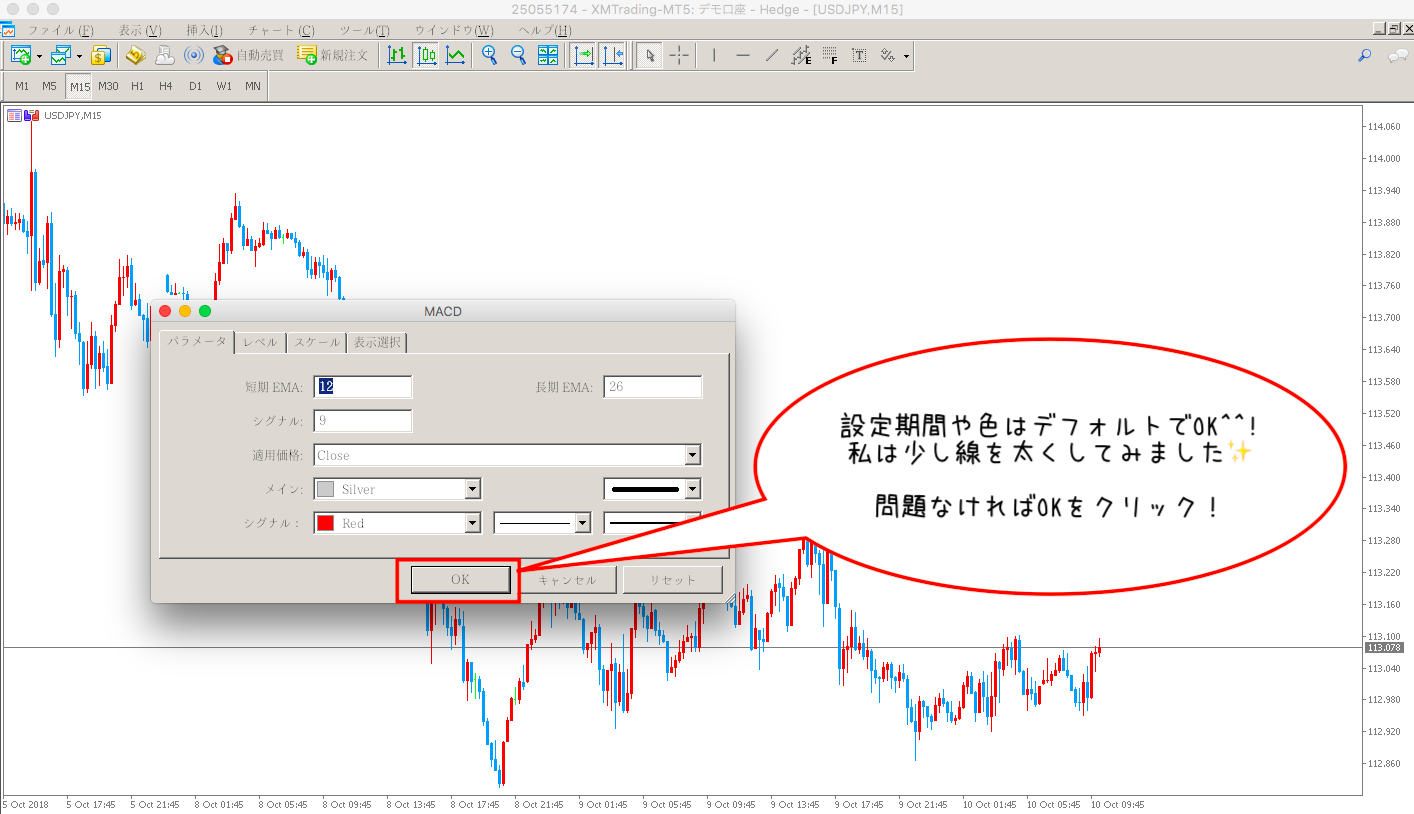Image resolution: width=1414 pixels, height=814 pixels.
Task: Open new order (新規注文) button
Action: click(x=333, y=55)
